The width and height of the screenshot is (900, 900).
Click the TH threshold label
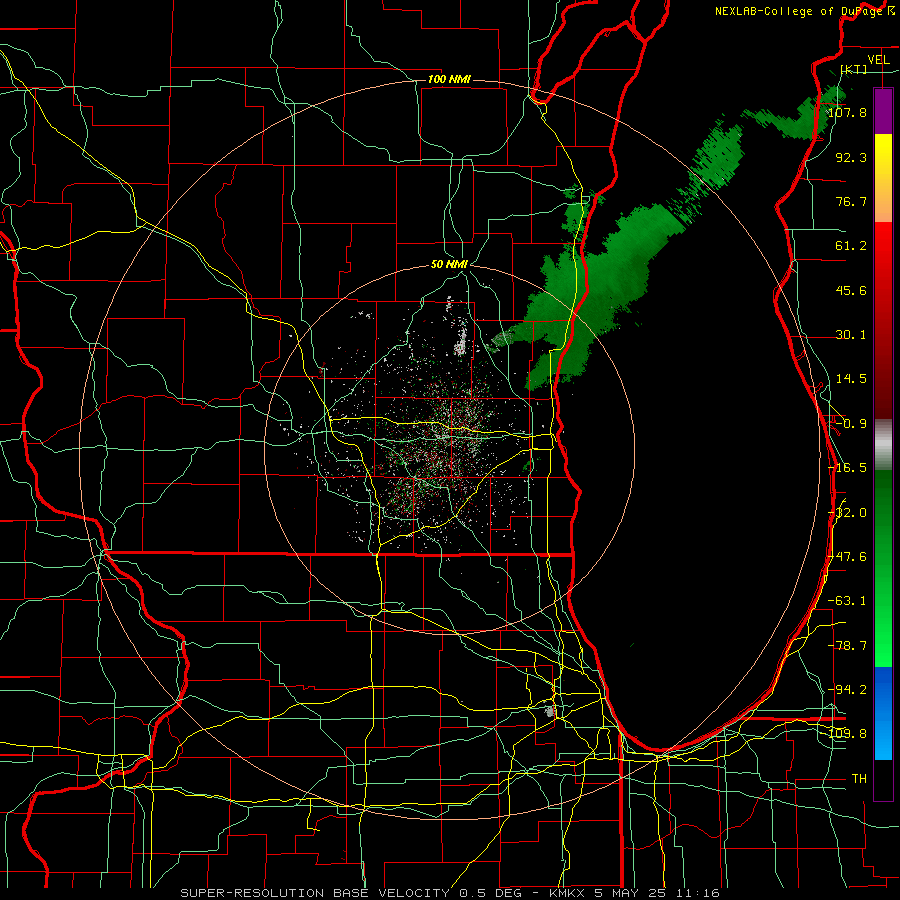click(859, 778)
